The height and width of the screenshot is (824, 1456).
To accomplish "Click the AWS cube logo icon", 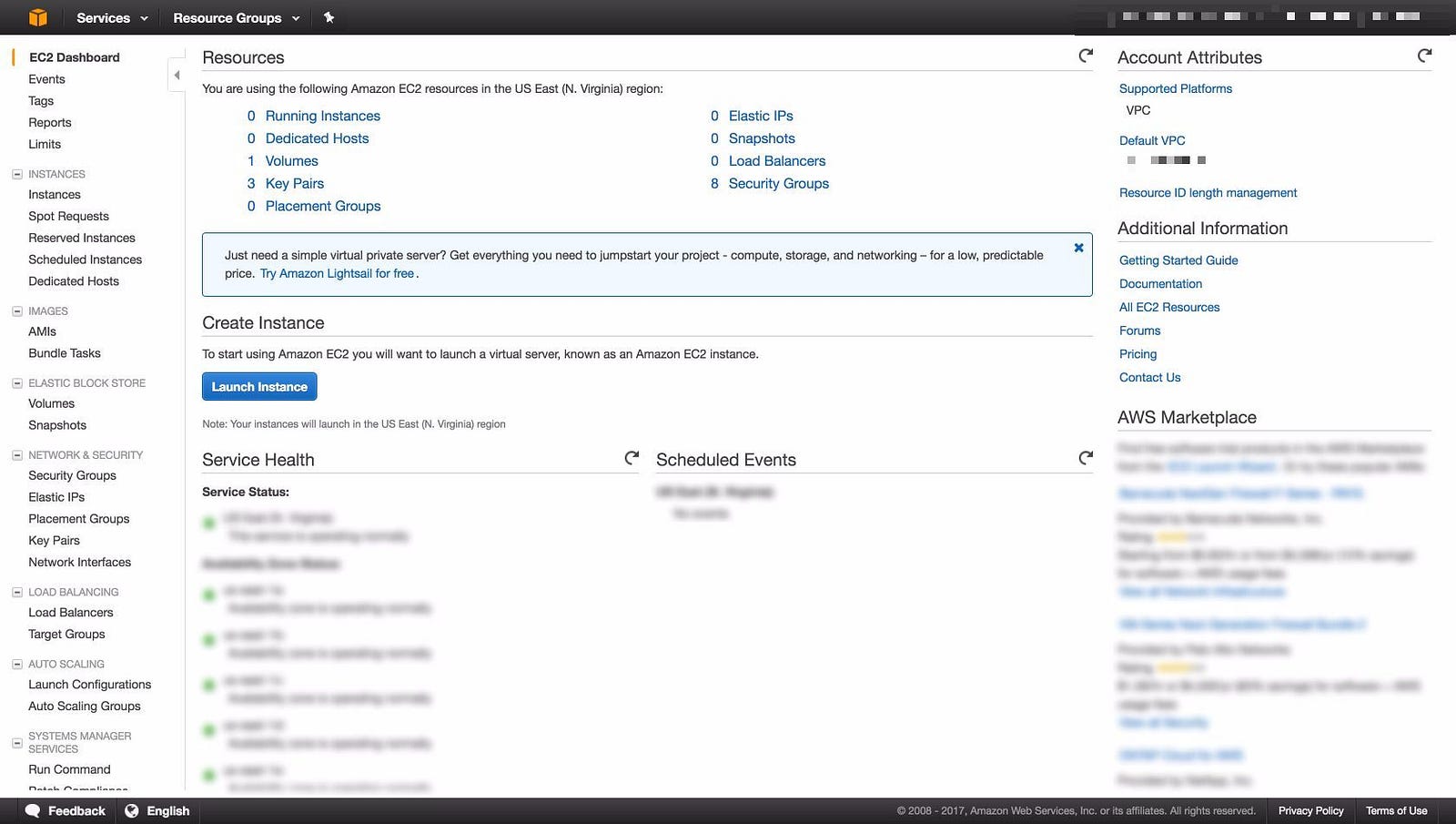I will [37, 17].
